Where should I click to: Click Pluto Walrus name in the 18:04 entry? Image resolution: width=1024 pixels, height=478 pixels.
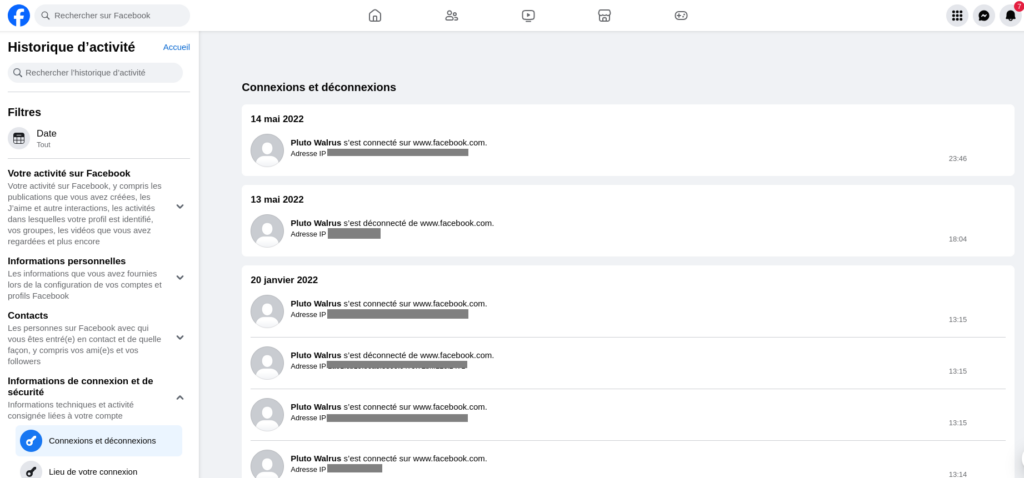(316, 223)
